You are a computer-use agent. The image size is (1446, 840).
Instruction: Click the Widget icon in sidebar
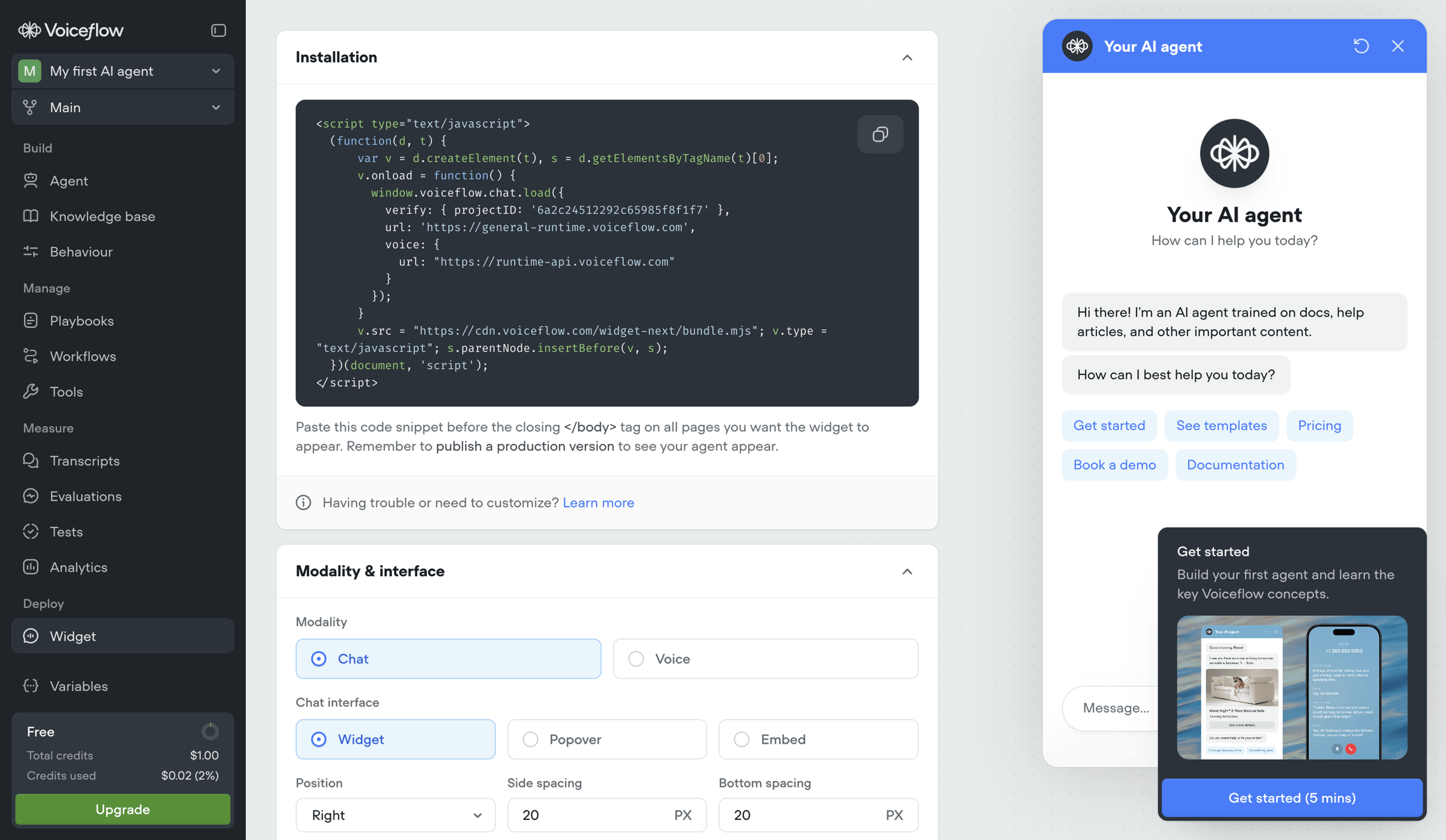click(31, 636)
